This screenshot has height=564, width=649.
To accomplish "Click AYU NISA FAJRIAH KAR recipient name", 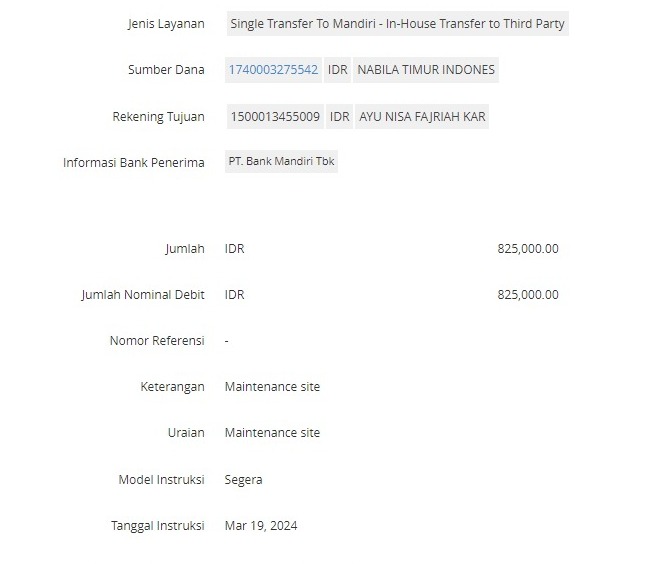I will point(422,117).
